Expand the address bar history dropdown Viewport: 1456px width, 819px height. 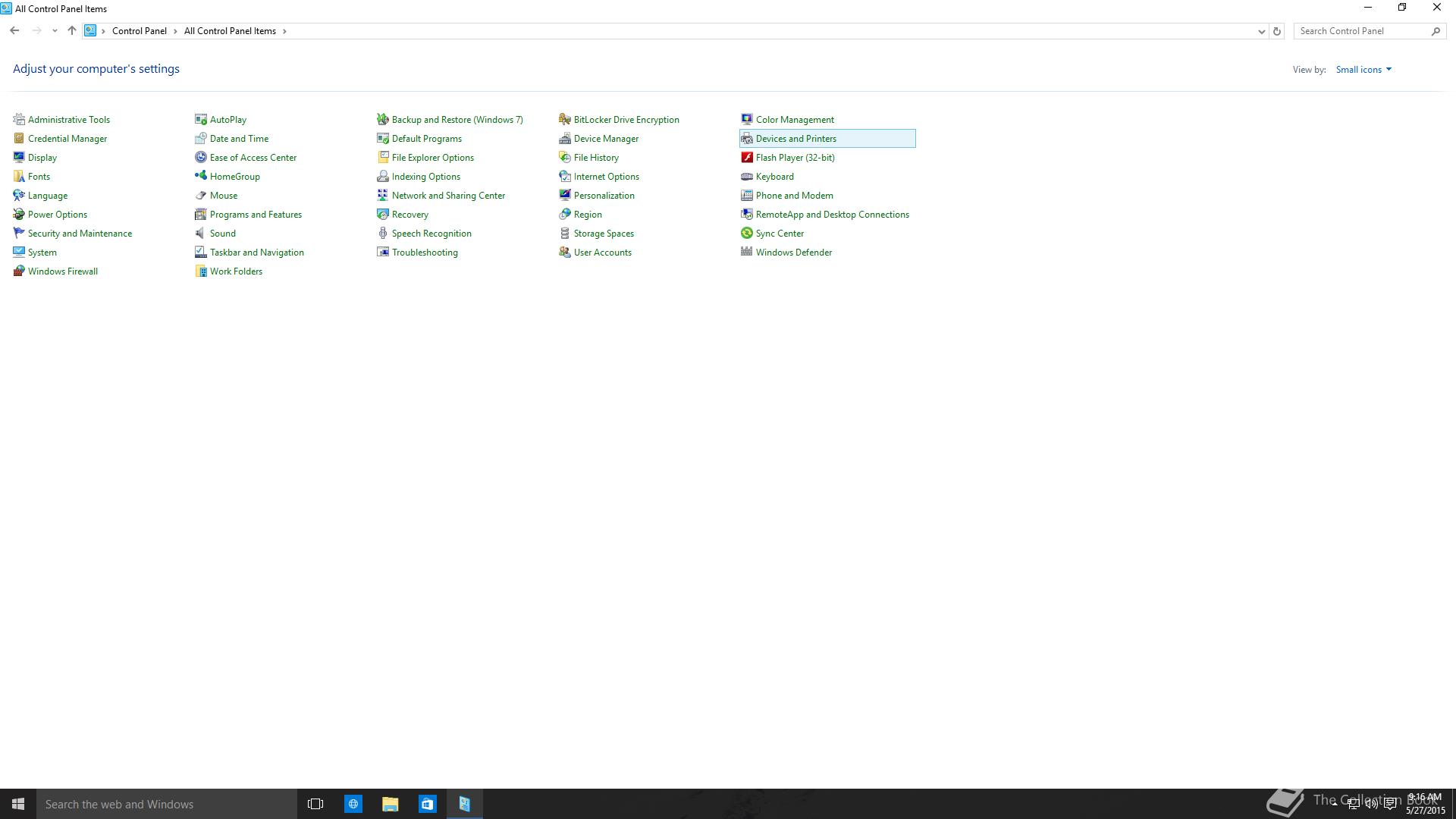coord(1261,31)
